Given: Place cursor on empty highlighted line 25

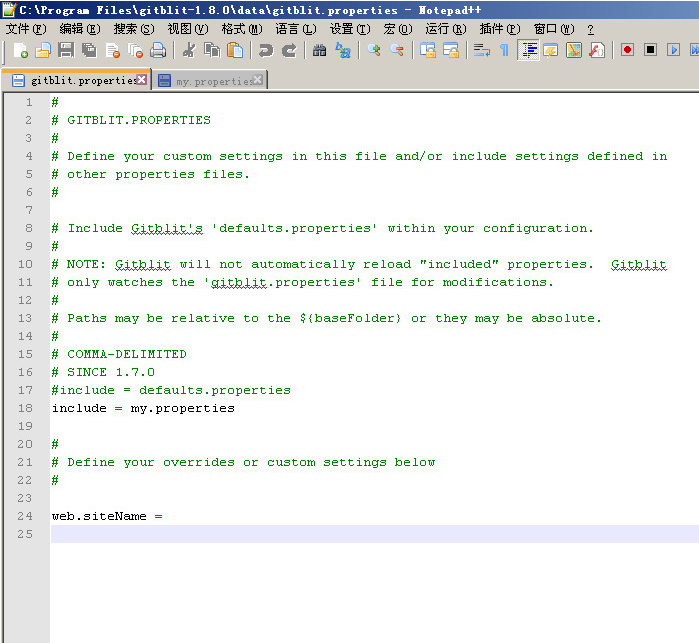Looking at the screenshot, I should [374, 534].
